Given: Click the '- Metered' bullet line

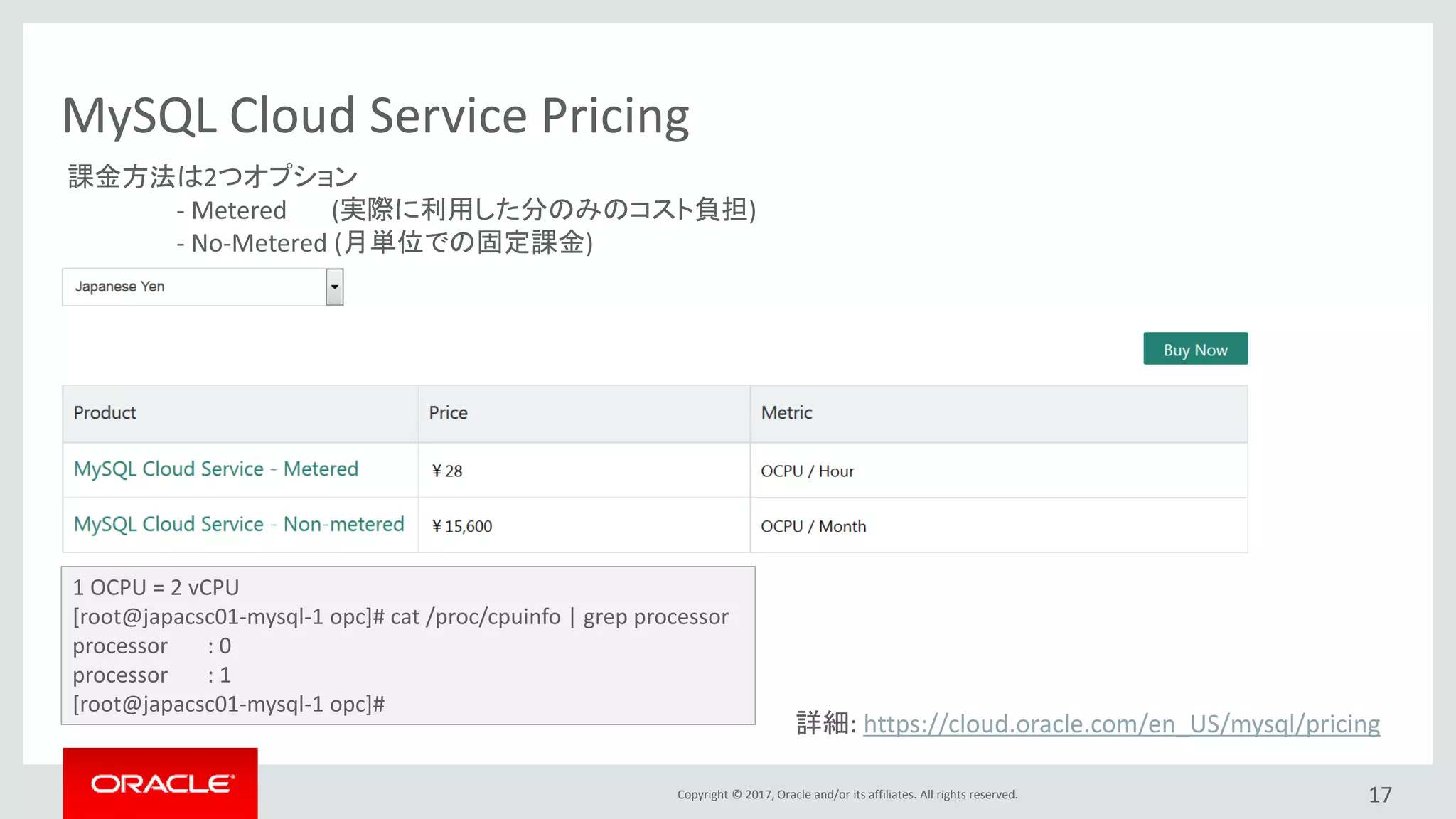Looking at the screenshot, I should coord(466,210).
